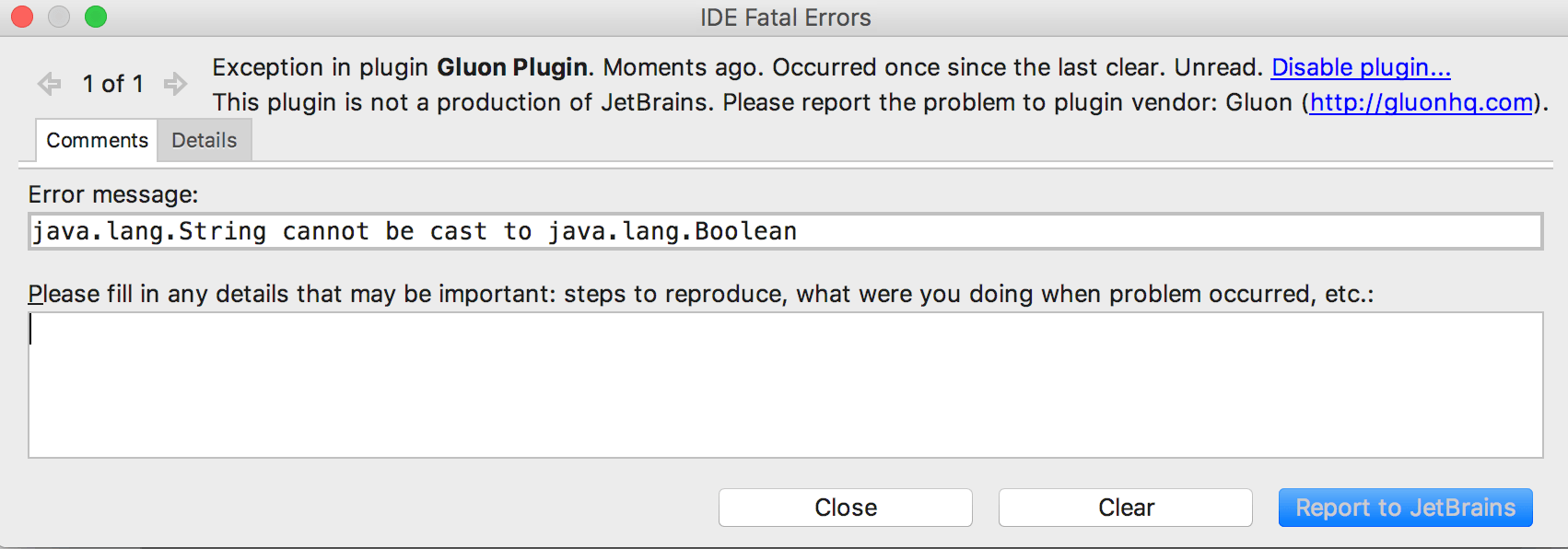Focus the problem details text area

pos(785,385)
